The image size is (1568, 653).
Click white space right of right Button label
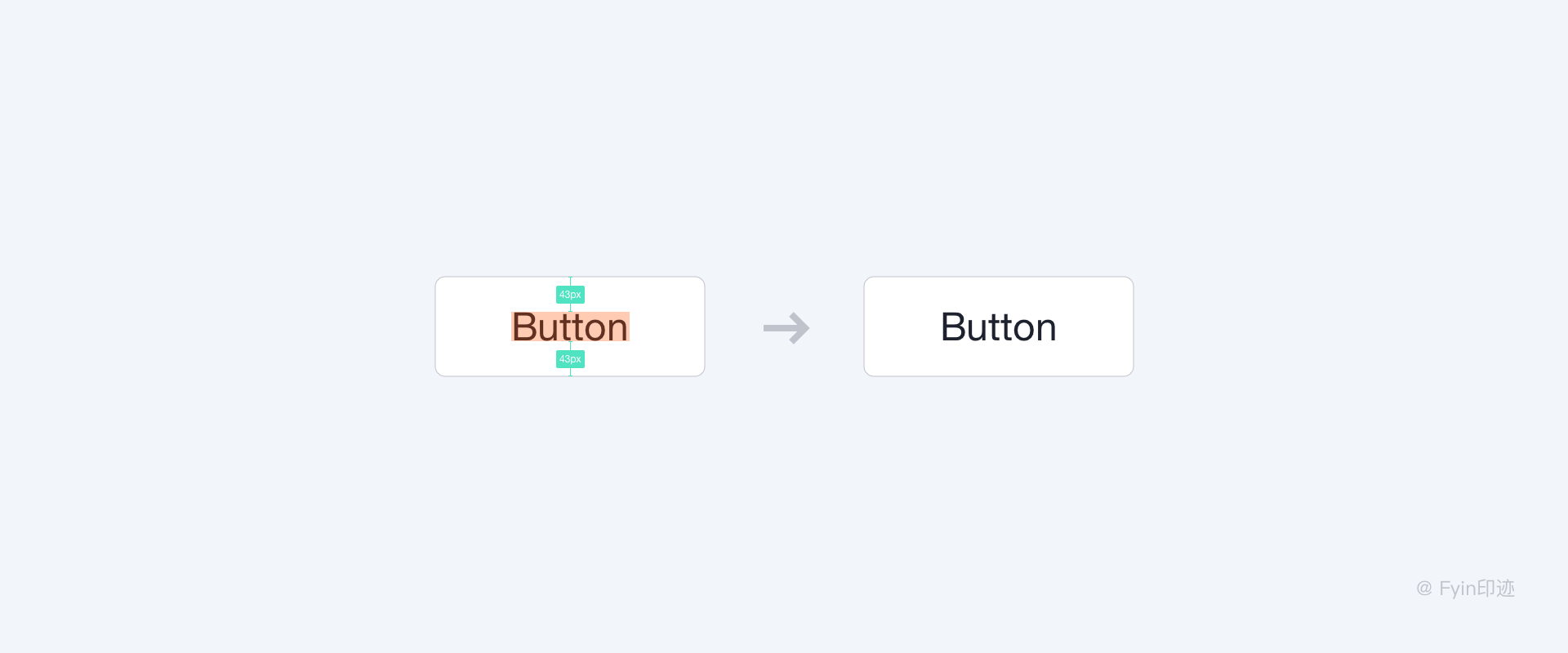coord(1094,326)
